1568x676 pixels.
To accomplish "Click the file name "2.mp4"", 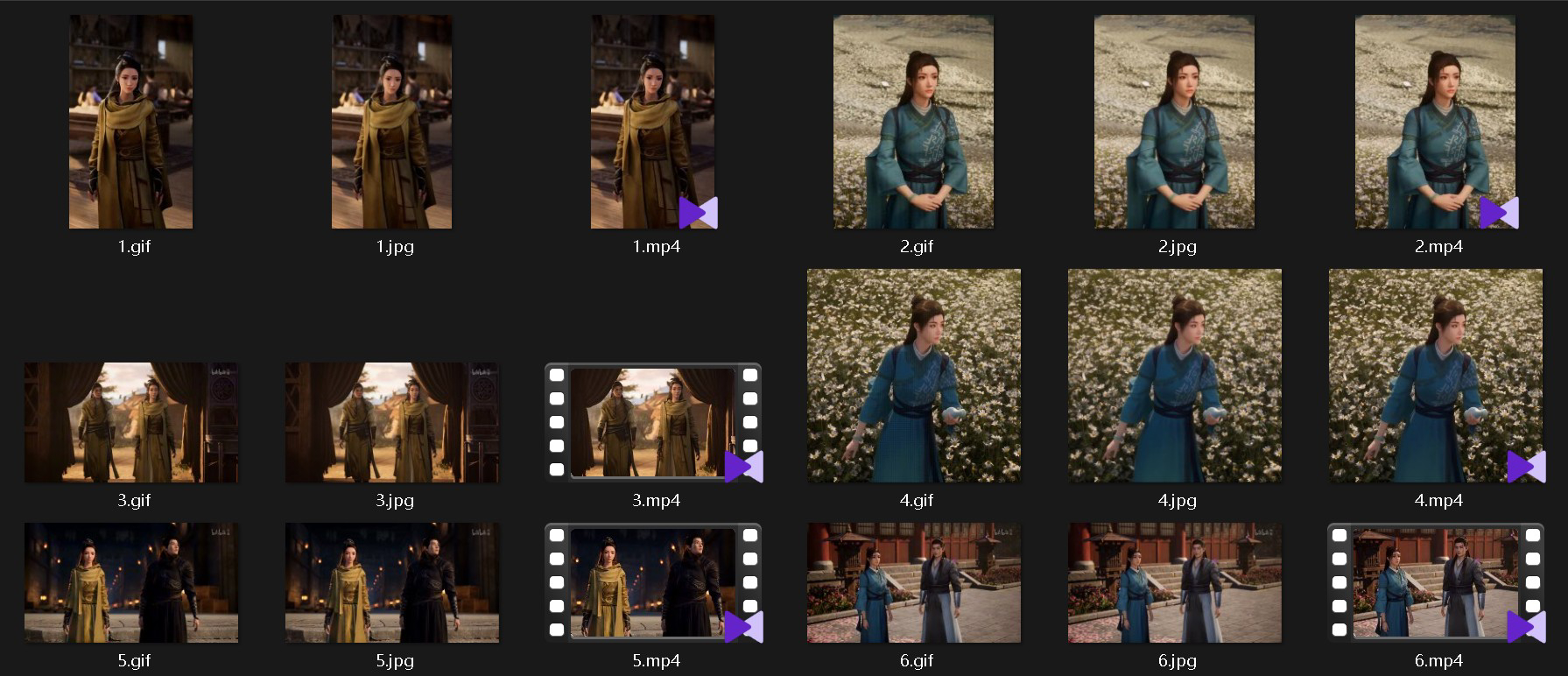I will 1438,247.
